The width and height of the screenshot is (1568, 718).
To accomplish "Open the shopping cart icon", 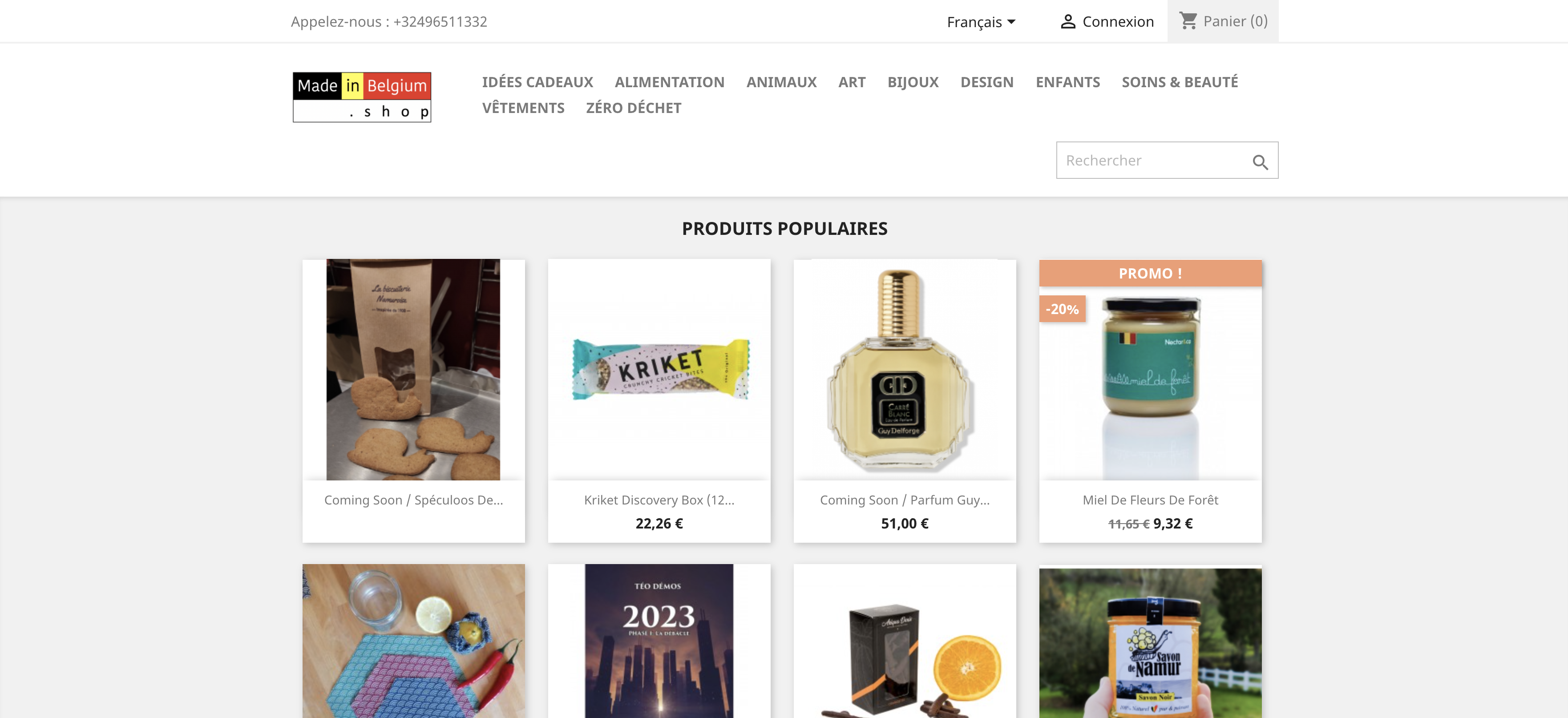I will tap(1188, 21).
